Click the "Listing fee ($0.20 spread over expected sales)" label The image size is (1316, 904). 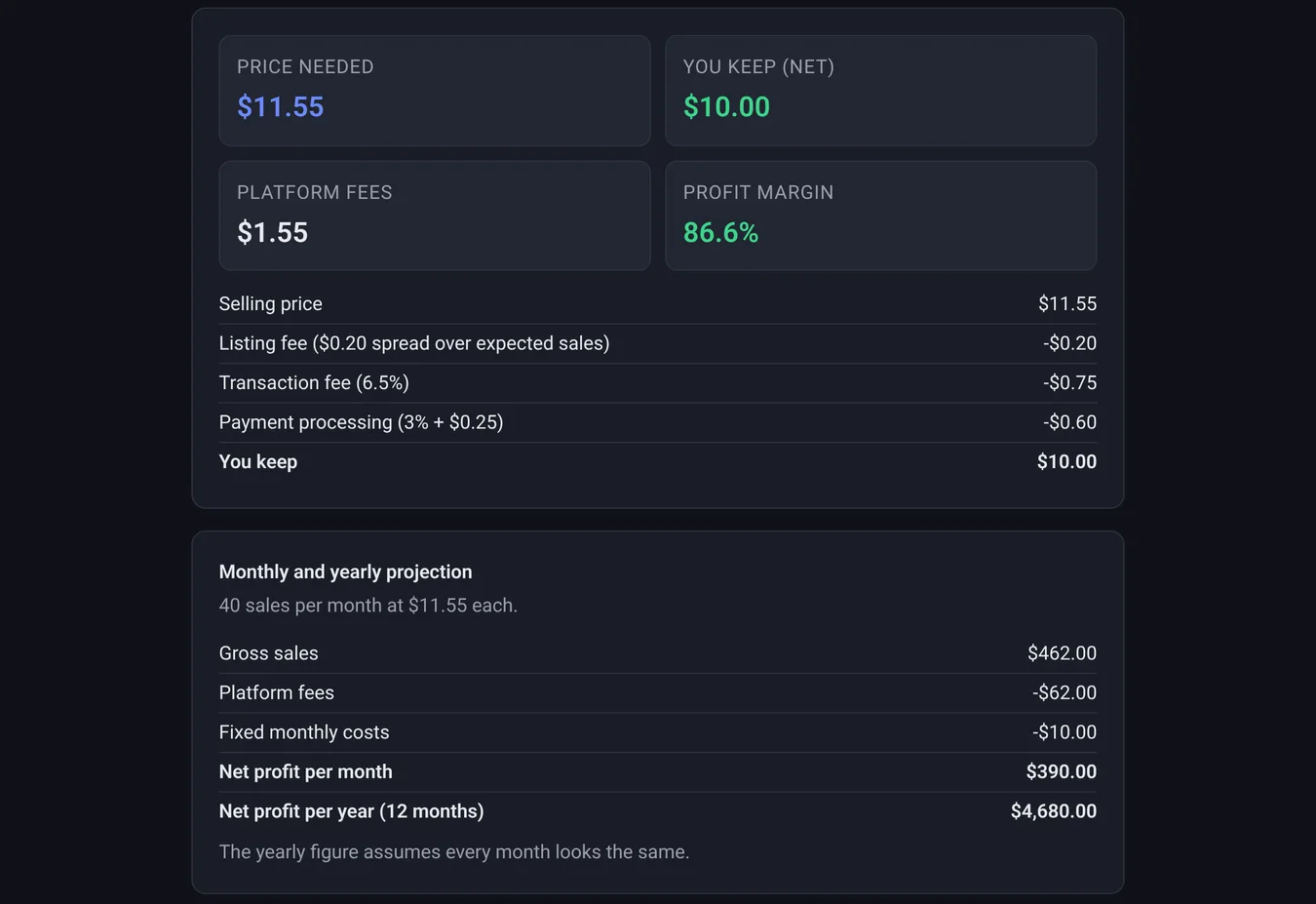tap(414, 343)
